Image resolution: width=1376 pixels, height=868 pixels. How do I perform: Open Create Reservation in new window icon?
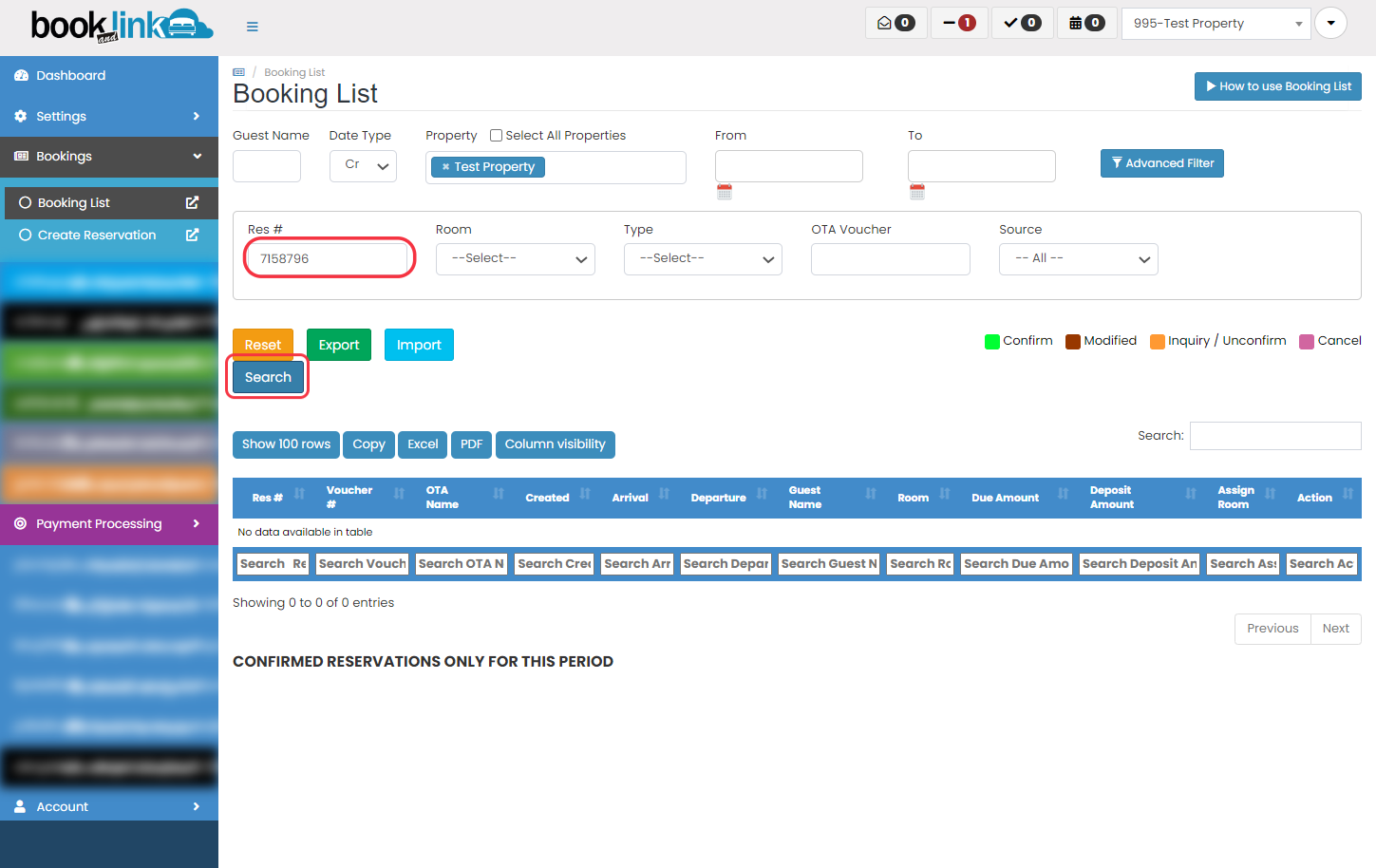click(192, 235)
